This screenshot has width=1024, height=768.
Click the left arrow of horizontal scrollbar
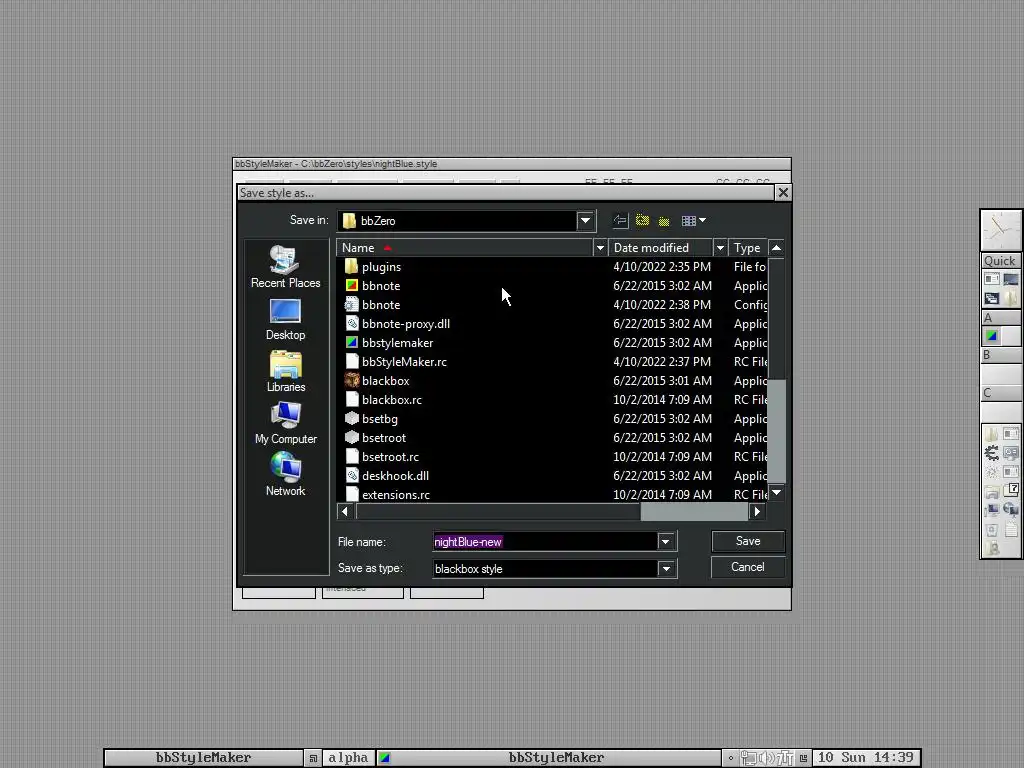345,511
